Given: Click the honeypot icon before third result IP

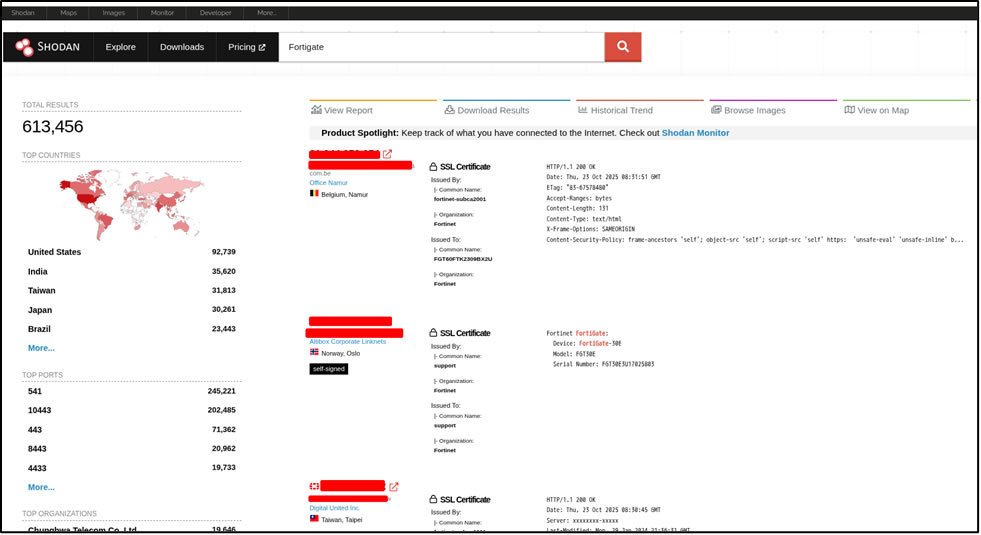Looking at the screenshot, I should tap(314, 486).
